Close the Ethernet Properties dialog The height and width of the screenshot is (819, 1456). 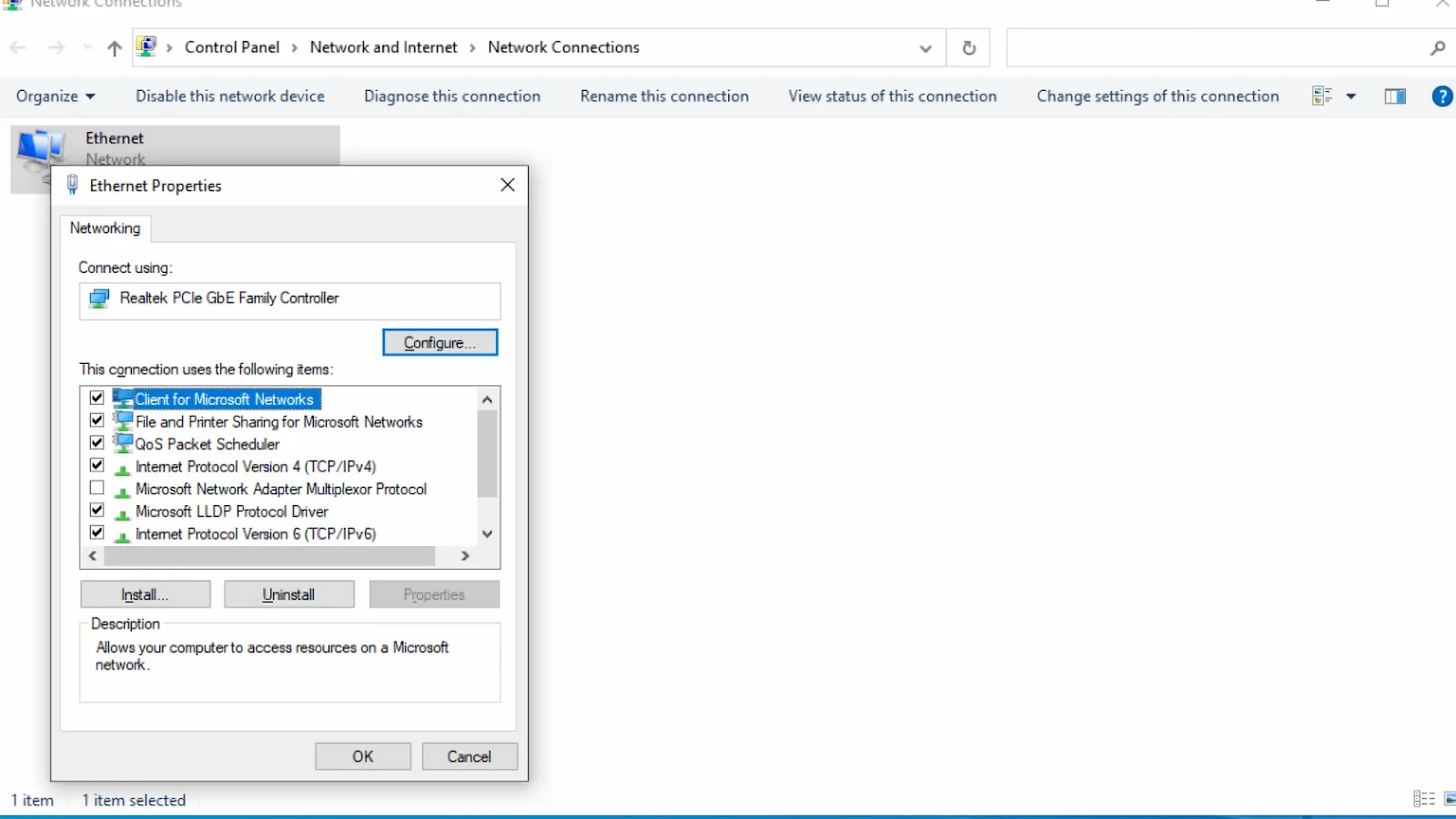pos(508,185)
